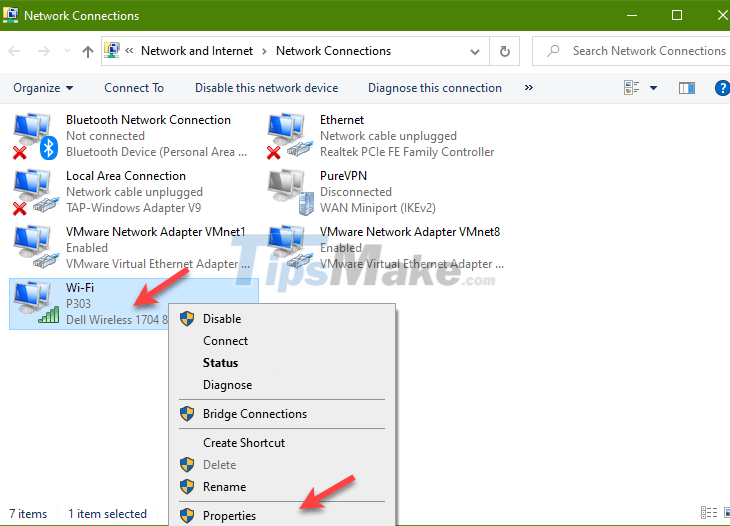Click the shield icon beside Rename
Viewport: 730px width, 526px height.
coord(187,486)
